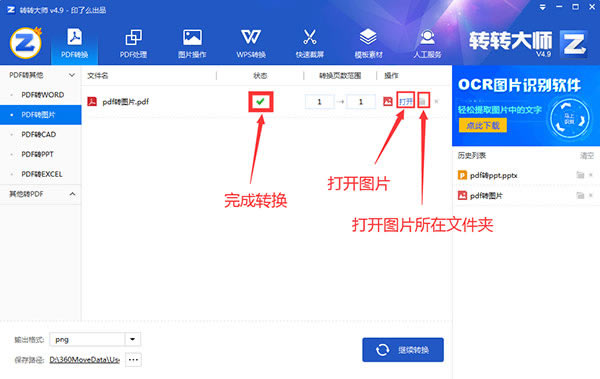Click the 点此下载 download button
The width and height of the screenshot is (600, 379).
point(483,125)
